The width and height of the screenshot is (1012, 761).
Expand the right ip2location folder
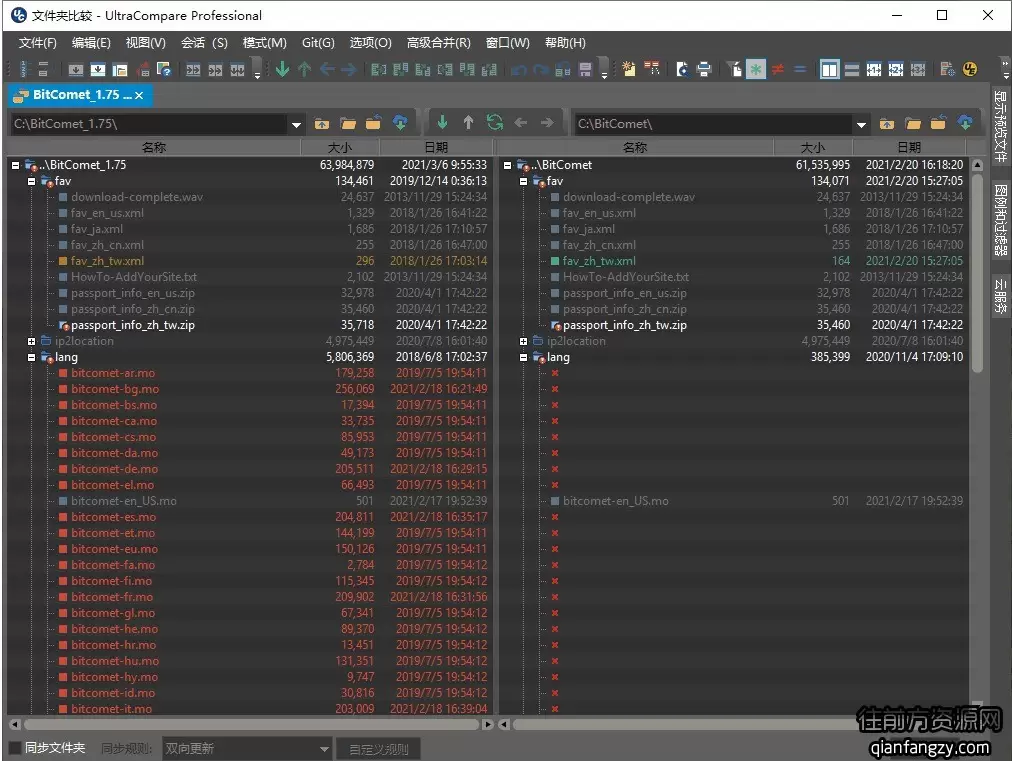pyautogui.click(x=523, y=341)
